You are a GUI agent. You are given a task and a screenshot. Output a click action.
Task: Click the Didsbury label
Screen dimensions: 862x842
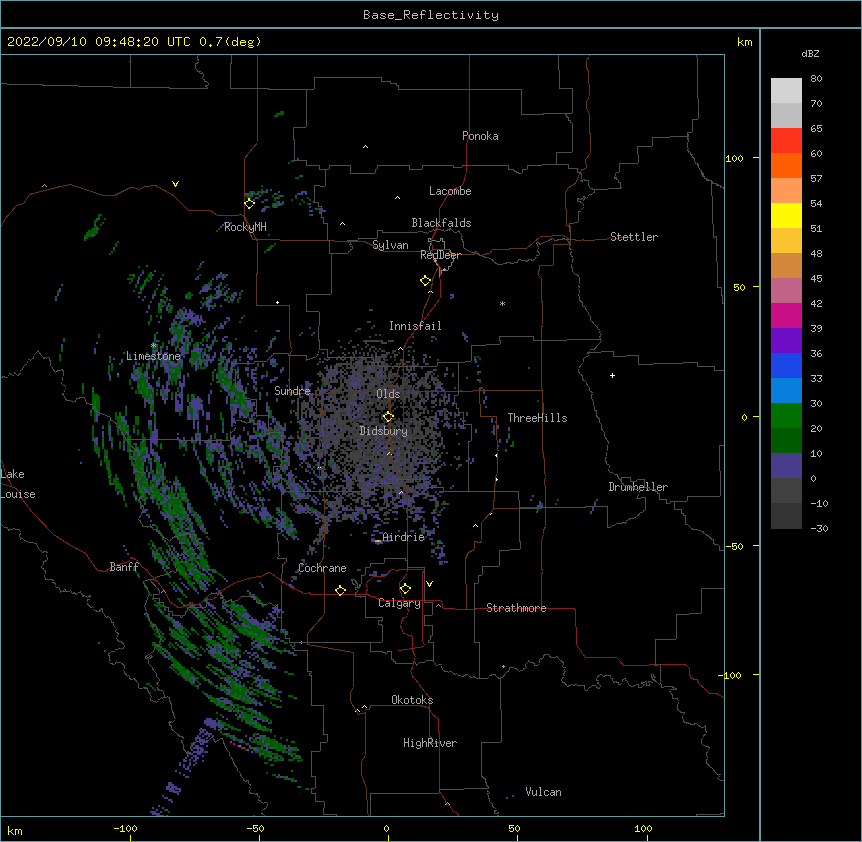tap(383, 431)
